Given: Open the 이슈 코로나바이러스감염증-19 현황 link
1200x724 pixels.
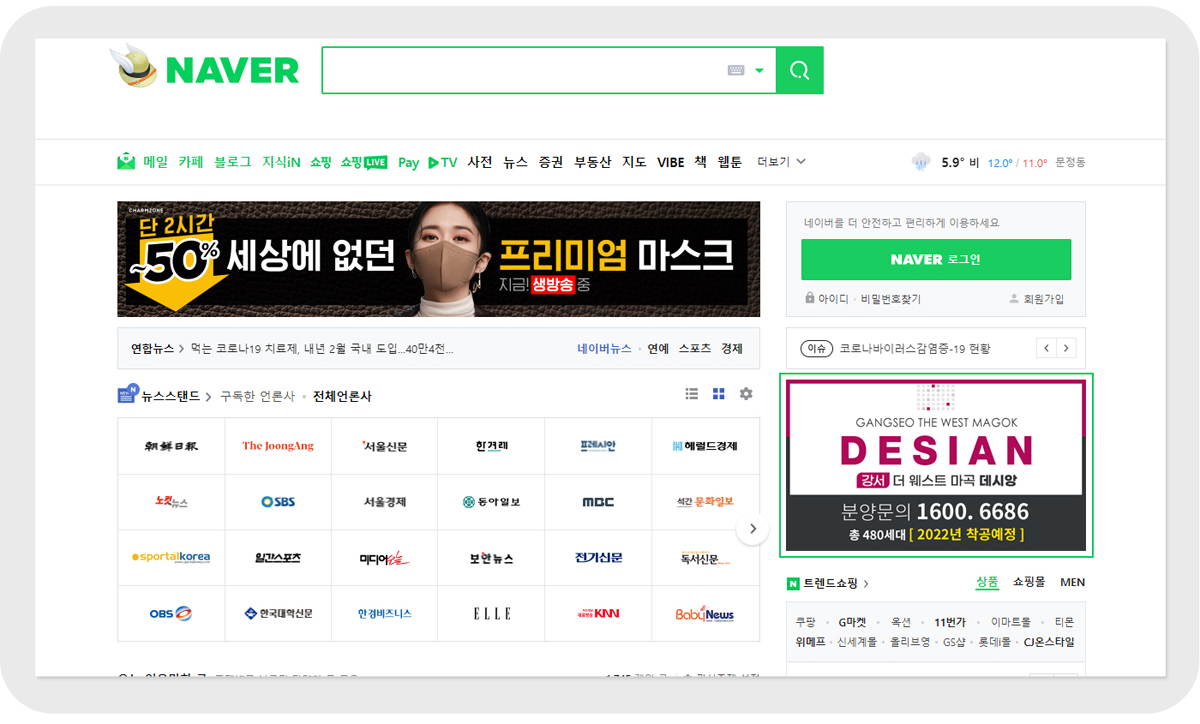Looking at the screenshot, I should [x=896, y=348].
